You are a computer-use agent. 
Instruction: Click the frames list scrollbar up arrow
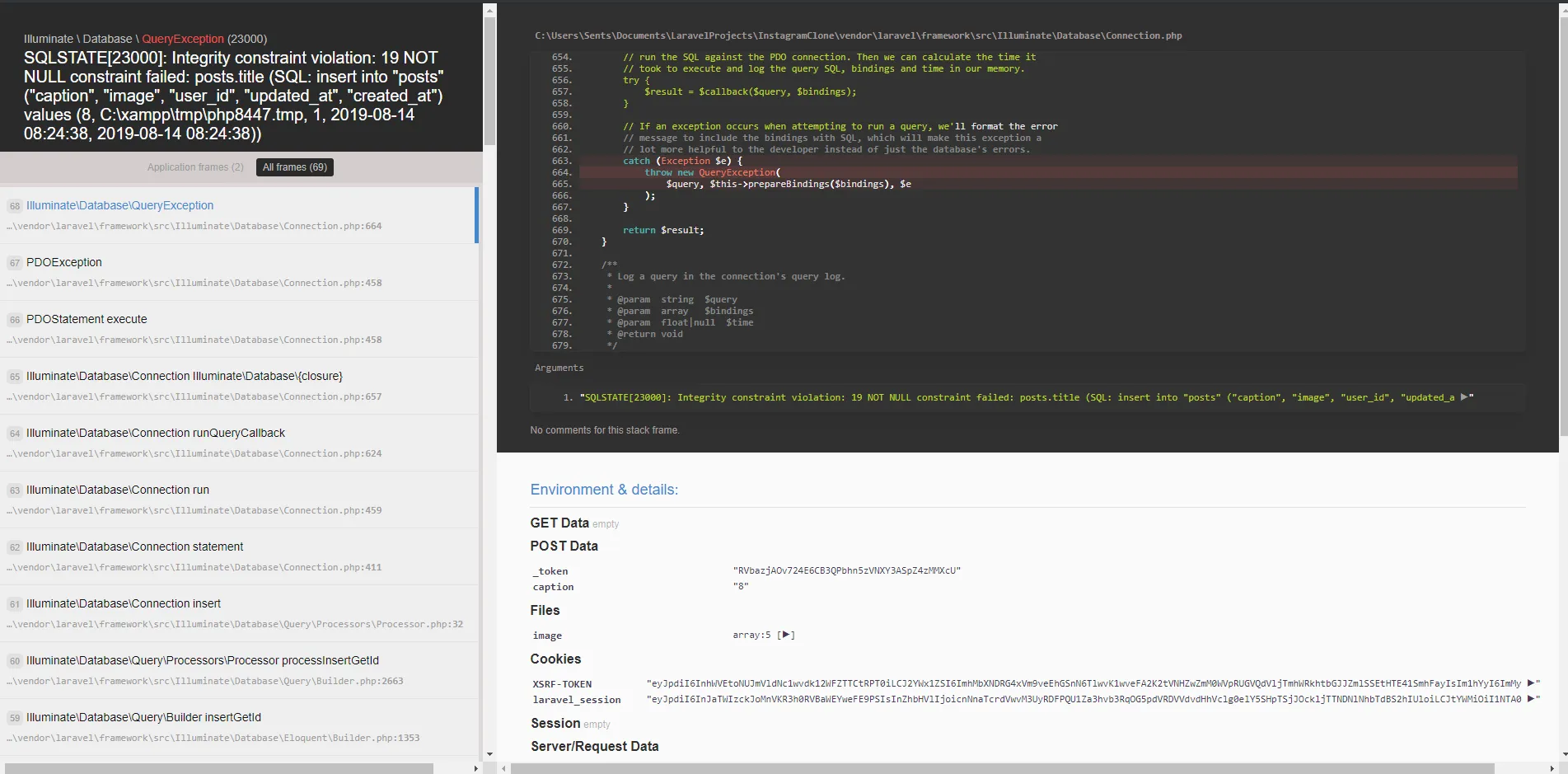coord(489,11)
